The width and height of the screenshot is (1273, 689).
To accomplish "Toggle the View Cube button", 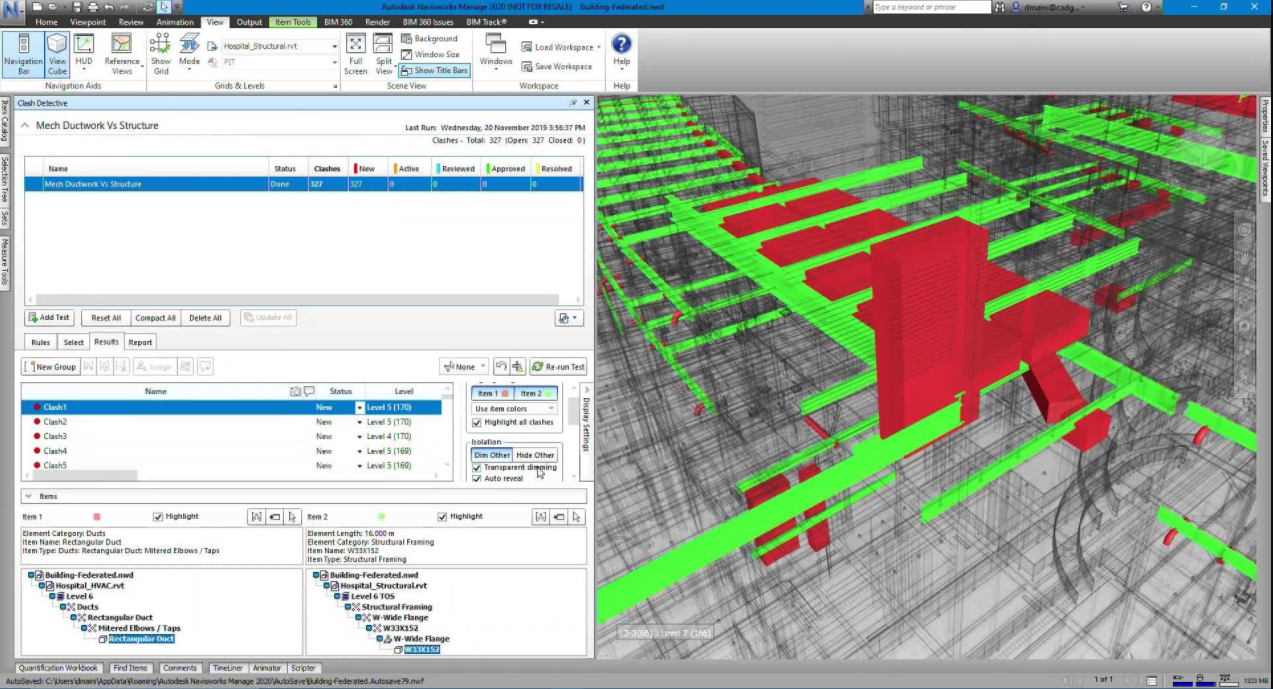I will pyautogui.click(x=57, y=55).
